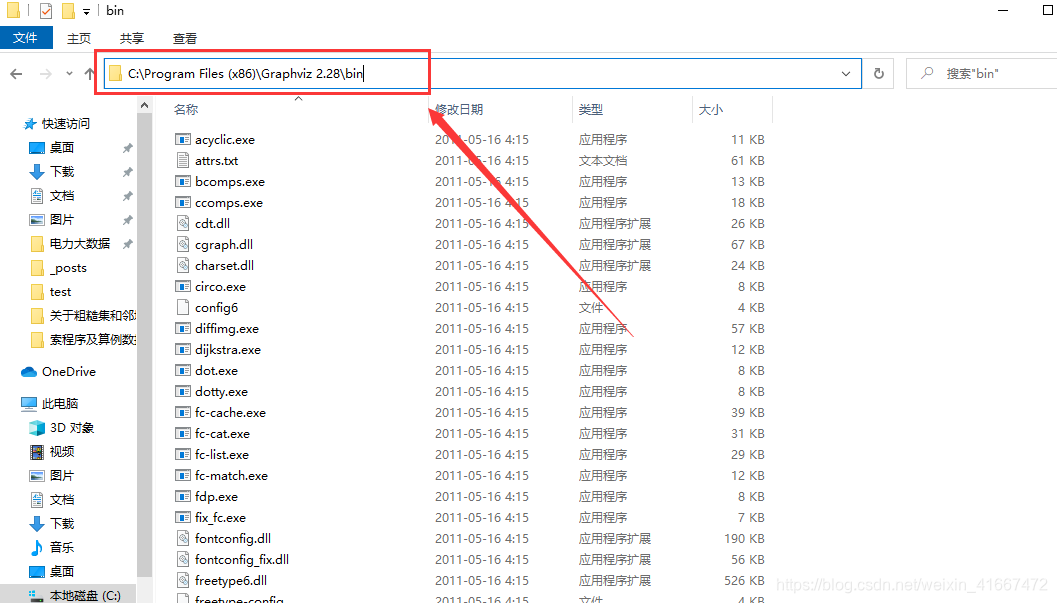This screenshot has width=1057, height=603.
Task: Select config6 blank file icon
Action: (x=183, y=307)
